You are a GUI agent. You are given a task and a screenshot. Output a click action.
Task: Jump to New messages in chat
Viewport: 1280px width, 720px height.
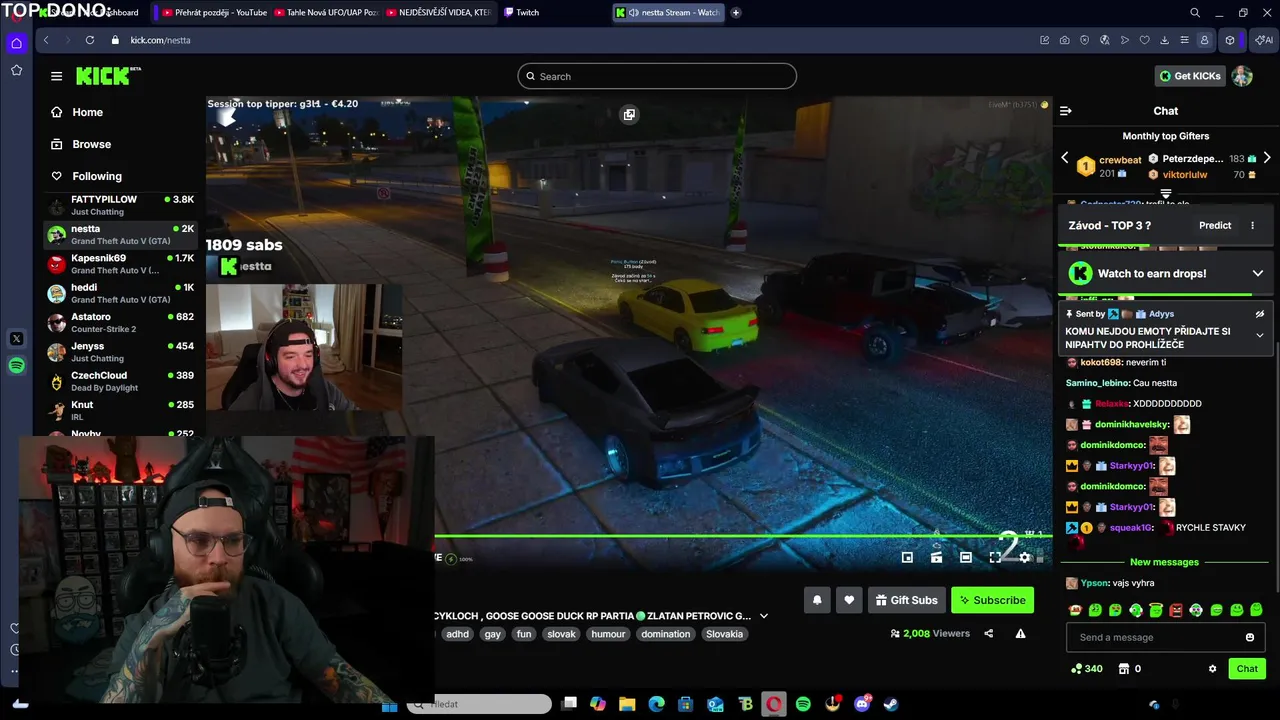tap(1164, 562)
